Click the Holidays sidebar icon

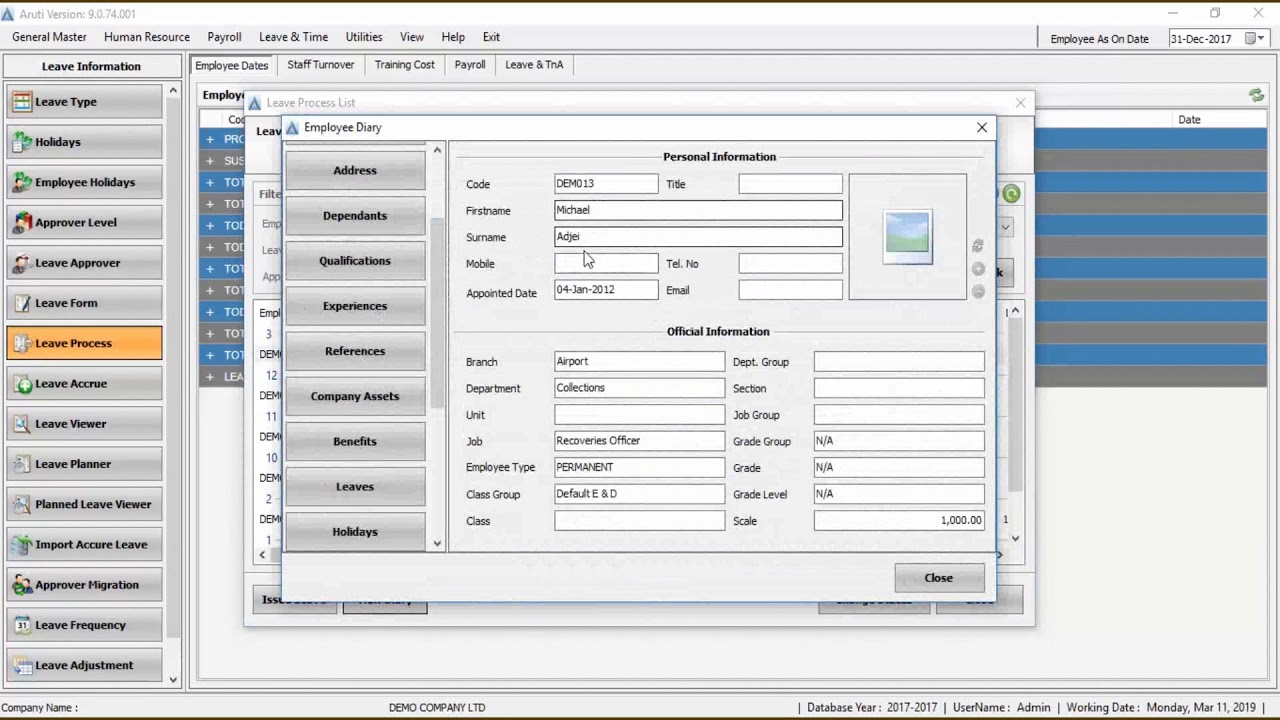(22, 142)
